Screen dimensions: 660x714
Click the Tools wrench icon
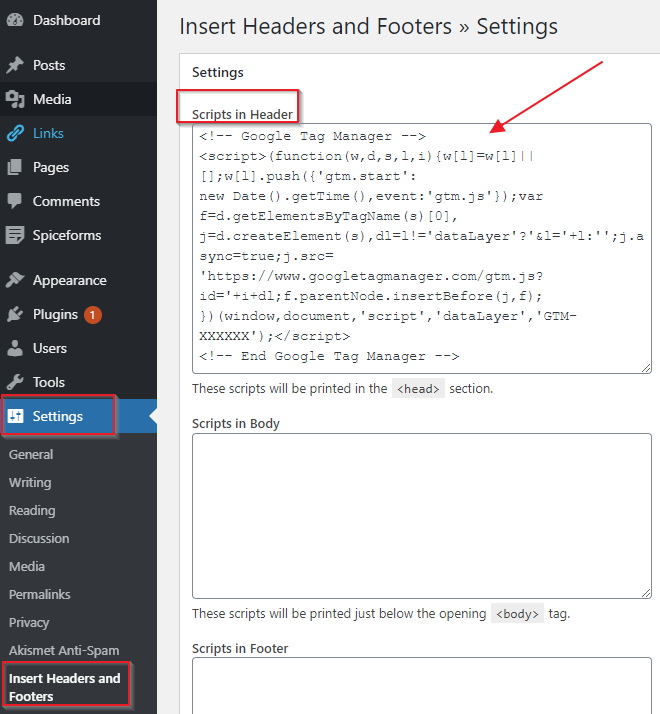pyautogui.click(x=15, y=382)
